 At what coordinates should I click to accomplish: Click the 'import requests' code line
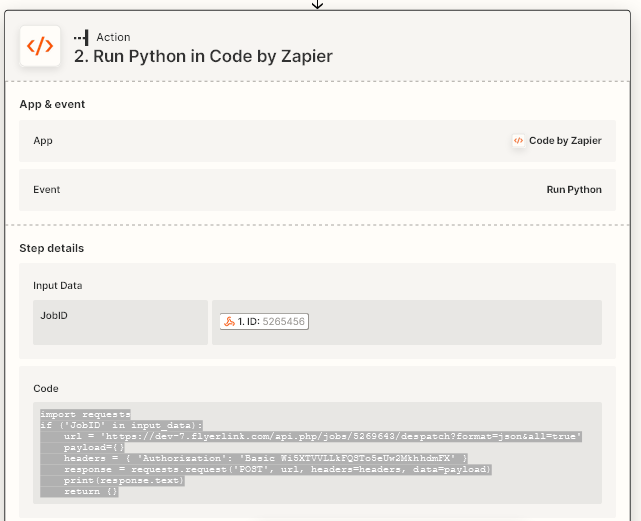[x=85, y=414]
